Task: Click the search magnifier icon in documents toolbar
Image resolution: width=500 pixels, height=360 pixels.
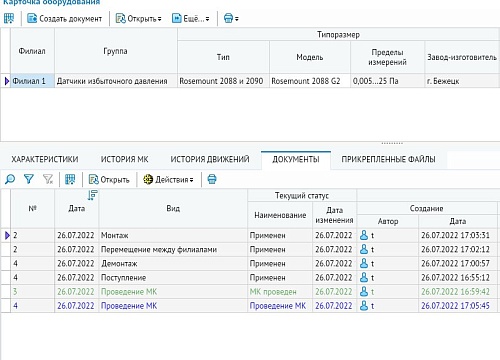Action: tap(10, 179)
